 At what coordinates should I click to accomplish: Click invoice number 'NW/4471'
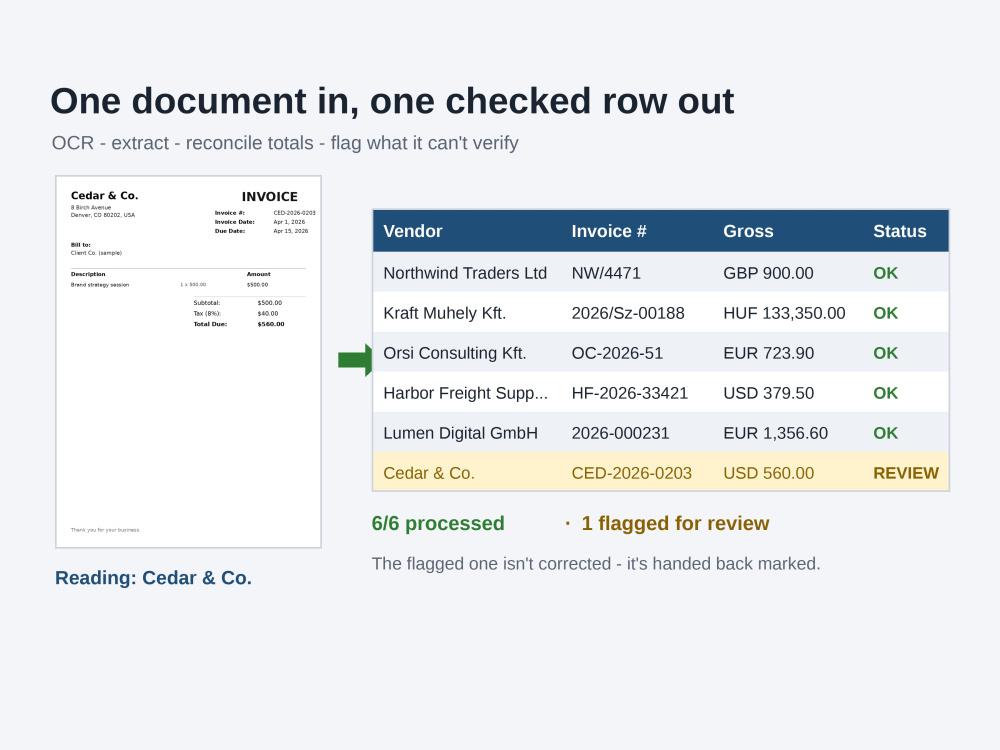pos(606,273)
